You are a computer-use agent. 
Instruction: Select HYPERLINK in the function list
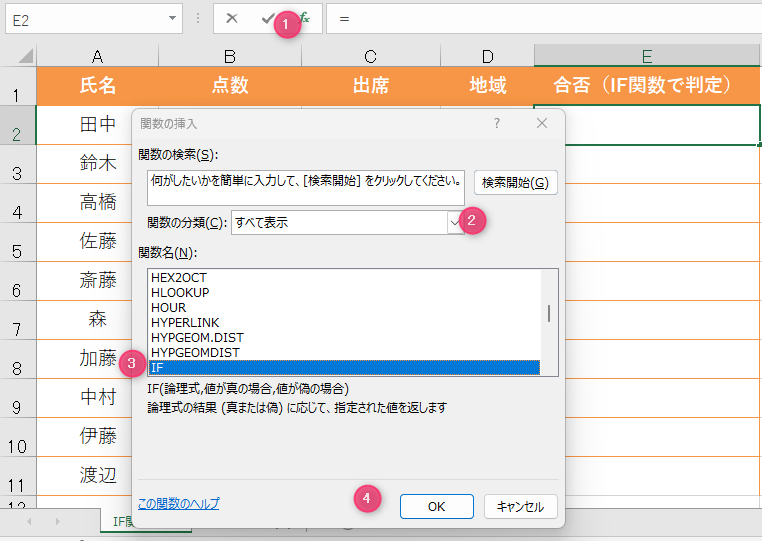pos(184,322)
